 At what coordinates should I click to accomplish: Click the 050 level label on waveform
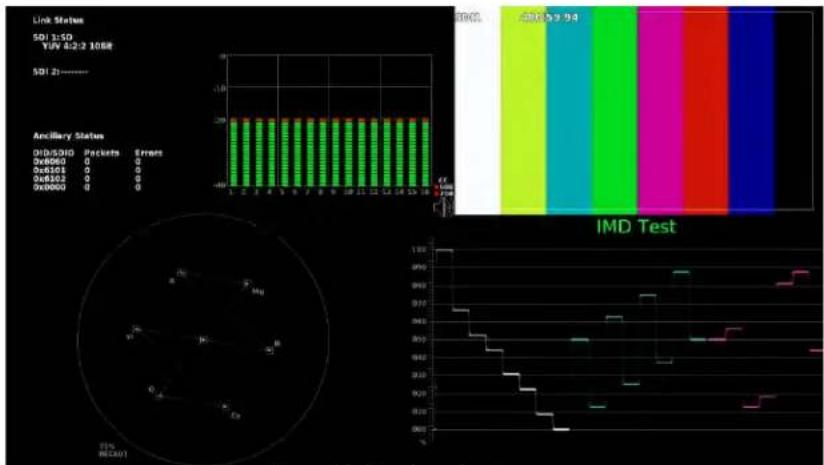click(x=419, y=339)
